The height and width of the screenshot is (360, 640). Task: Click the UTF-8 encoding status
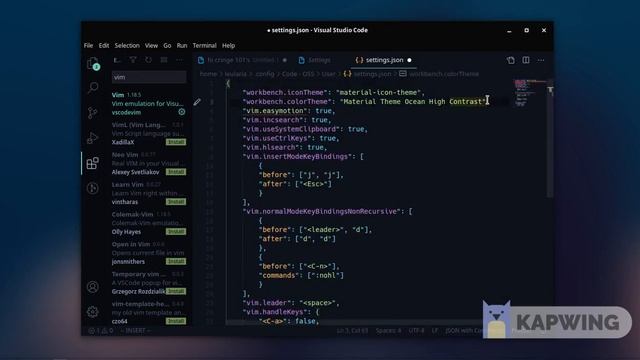point(416,331)
